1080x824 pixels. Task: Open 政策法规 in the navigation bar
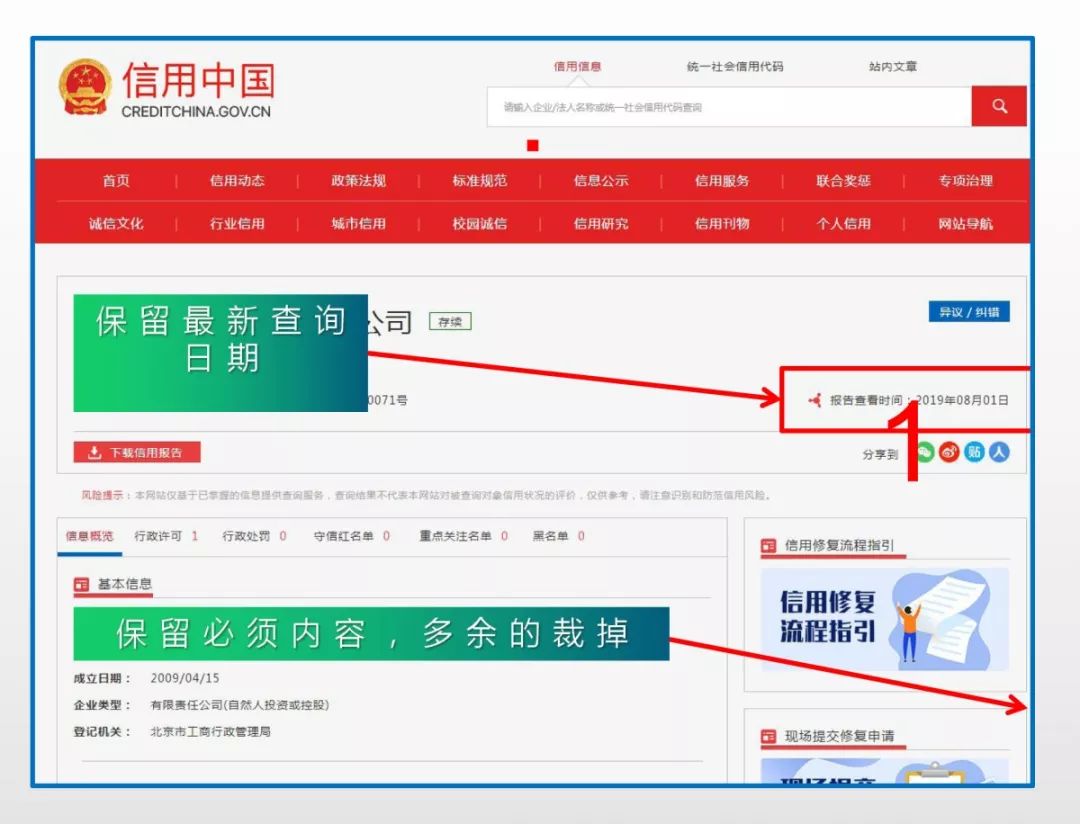coord(357,181)
